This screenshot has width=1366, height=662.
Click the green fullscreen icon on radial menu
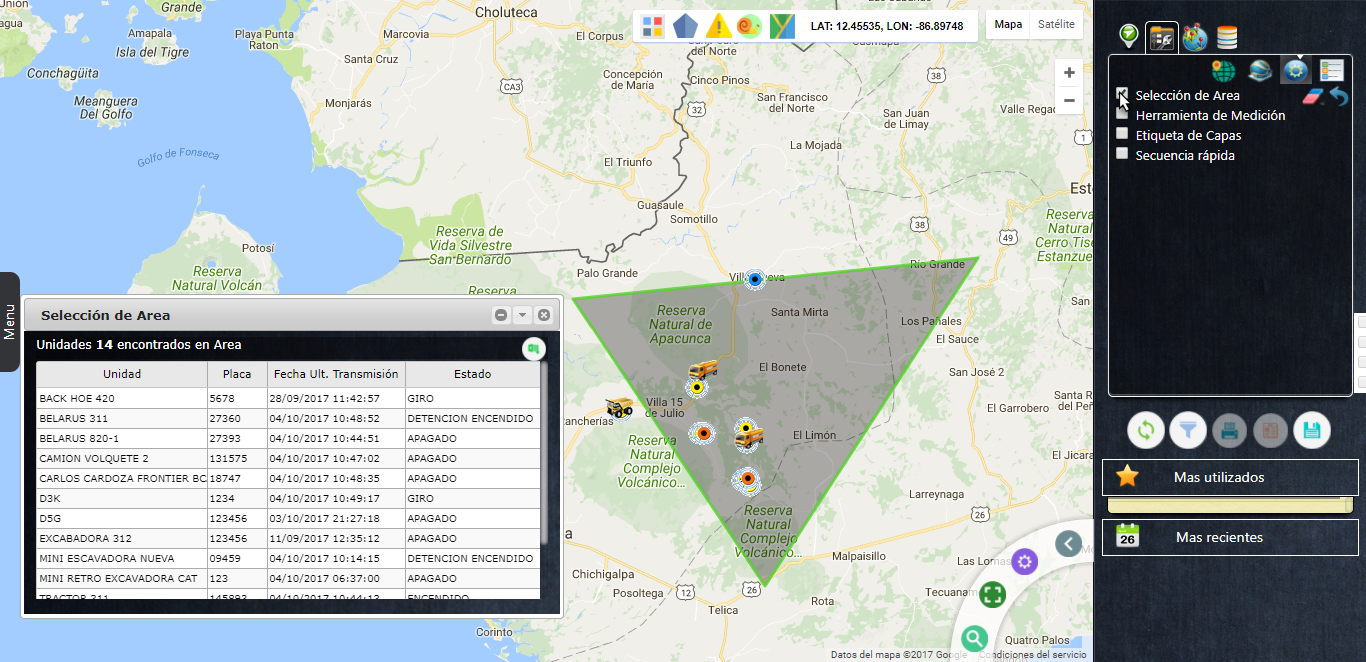pos(992,595)
